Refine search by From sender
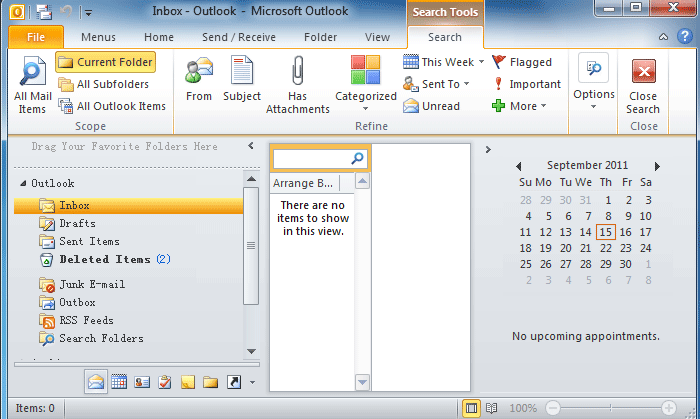This screenshot has height=419, width=700. pos(199,79)
